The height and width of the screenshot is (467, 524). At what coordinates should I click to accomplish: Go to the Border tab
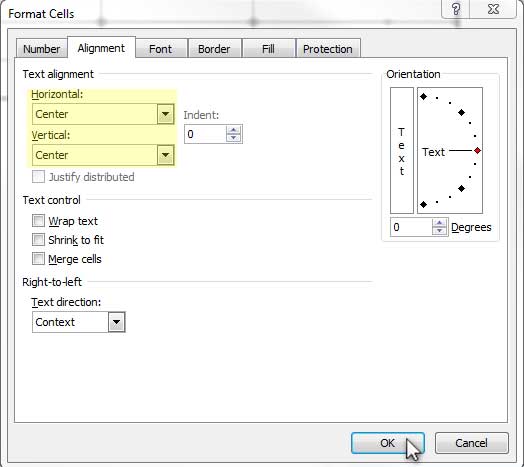[x=214, y=49]
